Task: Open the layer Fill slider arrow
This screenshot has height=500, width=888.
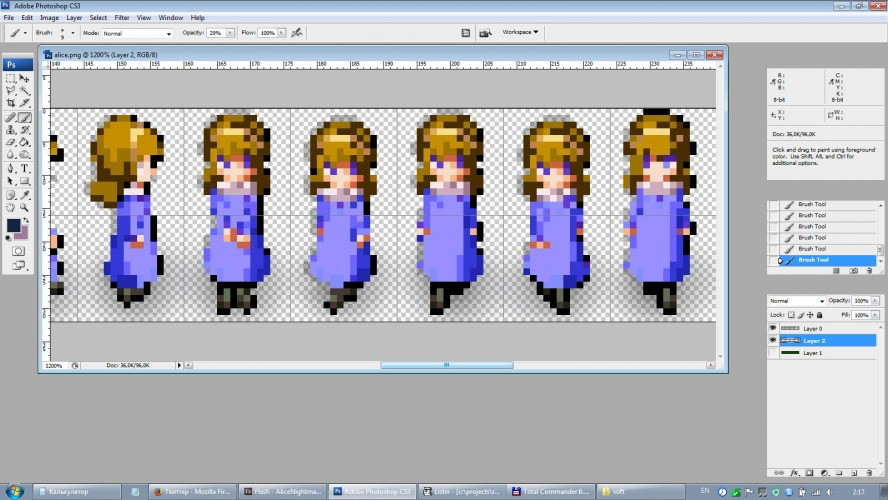Action: (x=875, y=315)
